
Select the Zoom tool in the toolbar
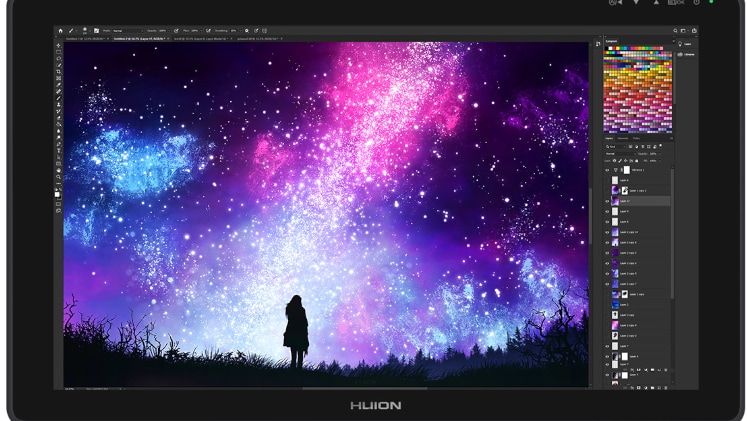click(59, 177)
